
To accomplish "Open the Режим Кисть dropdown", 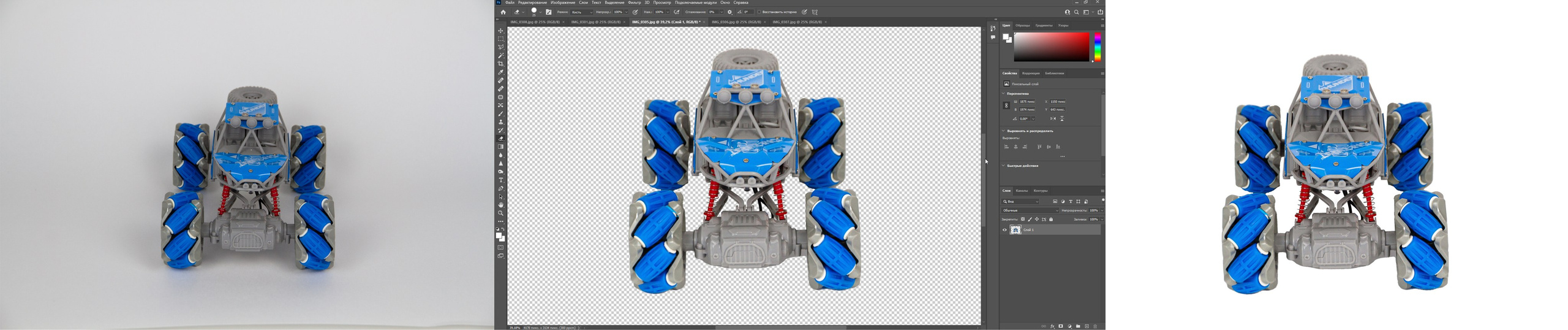I will [582, 12].
